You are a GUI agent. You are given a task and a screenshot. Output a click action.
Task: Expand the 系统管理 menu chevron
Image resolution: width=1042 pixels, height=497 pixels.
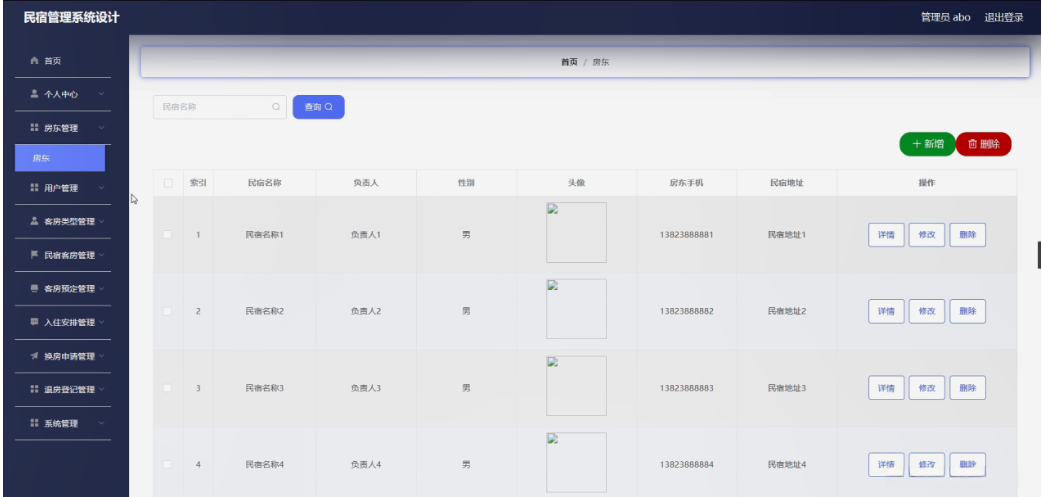click(102, 423)
